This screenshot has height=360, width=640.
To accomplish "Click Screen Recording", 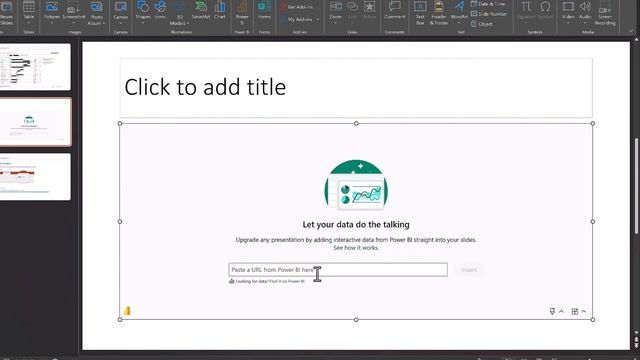I will tap(605, 13).
